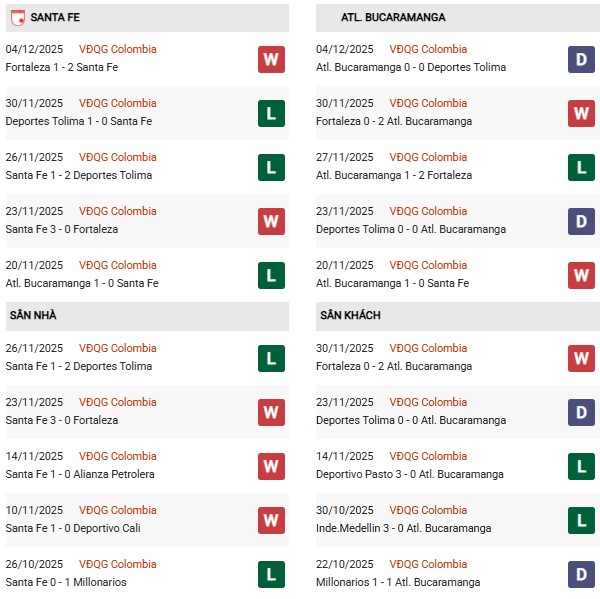600x599 pixels.
Task: Click the L badge for Deportivo Pasto 3-0 Bucaramanga
Action: pos(581,466)
